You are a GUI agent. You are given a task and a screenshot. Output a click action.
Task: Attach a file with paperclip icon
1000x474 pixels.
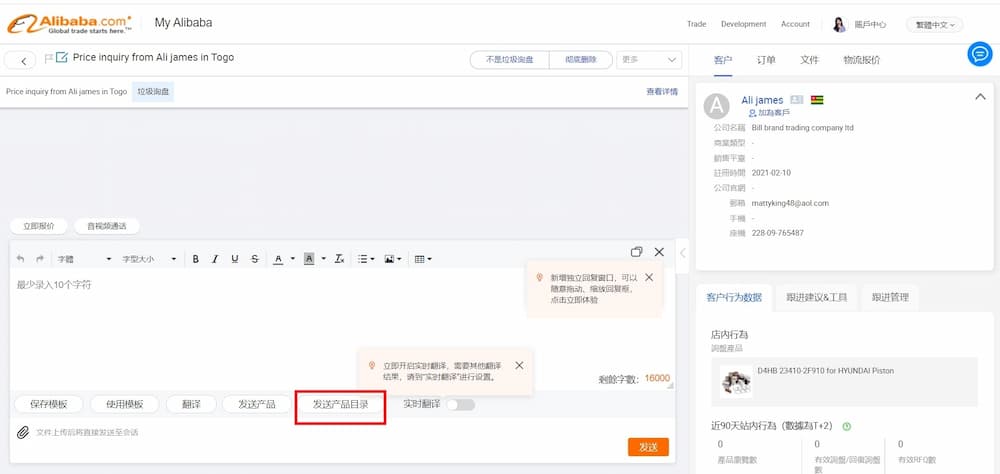click(22, 433)
